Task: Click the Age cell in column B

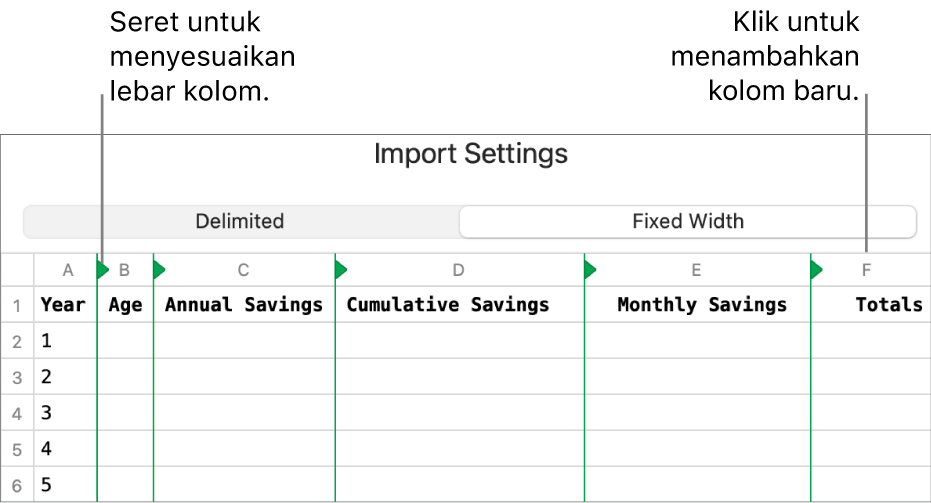Action: (x=125, y=305)
